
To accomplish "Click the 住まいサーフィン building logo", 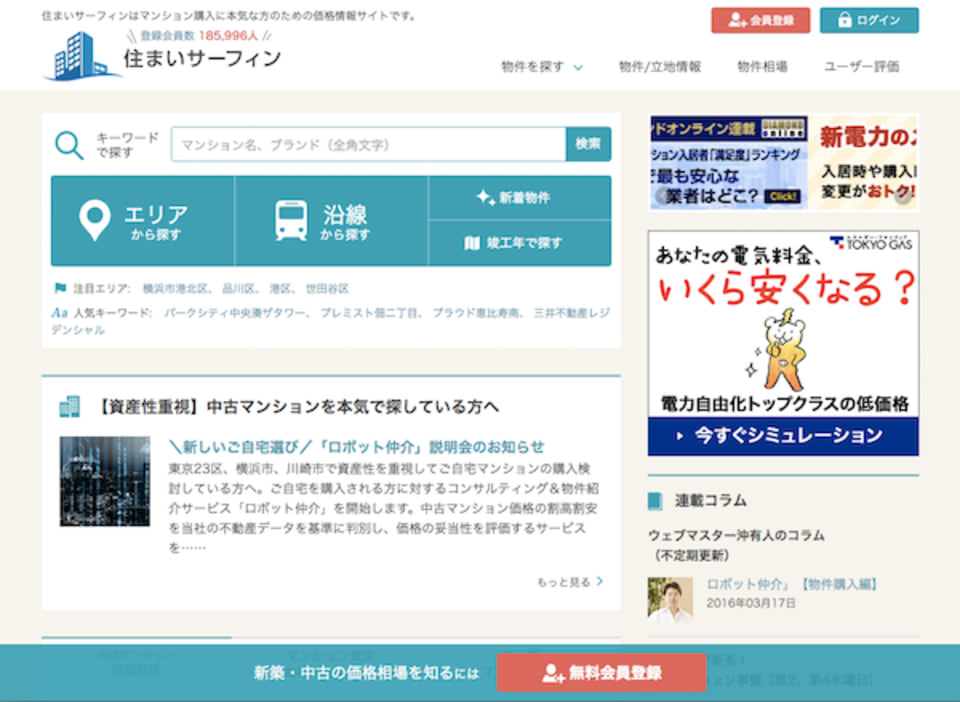I will (x=82, y=56).
